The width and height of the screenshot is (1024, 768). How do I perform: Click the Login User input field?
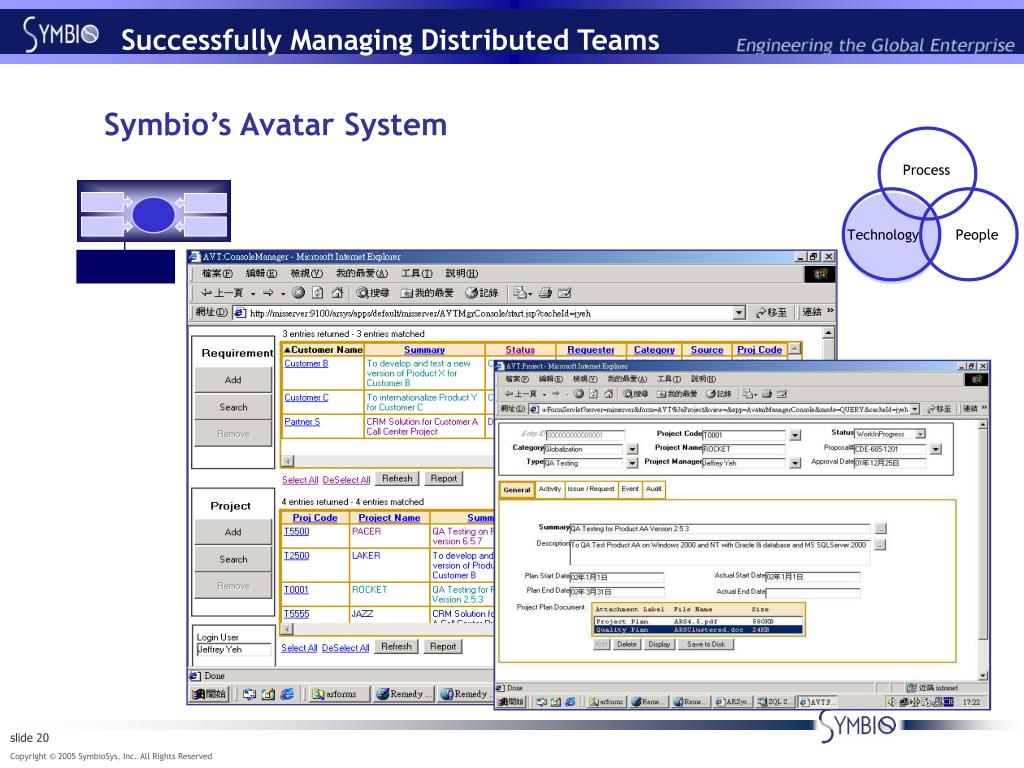point(234,650)
